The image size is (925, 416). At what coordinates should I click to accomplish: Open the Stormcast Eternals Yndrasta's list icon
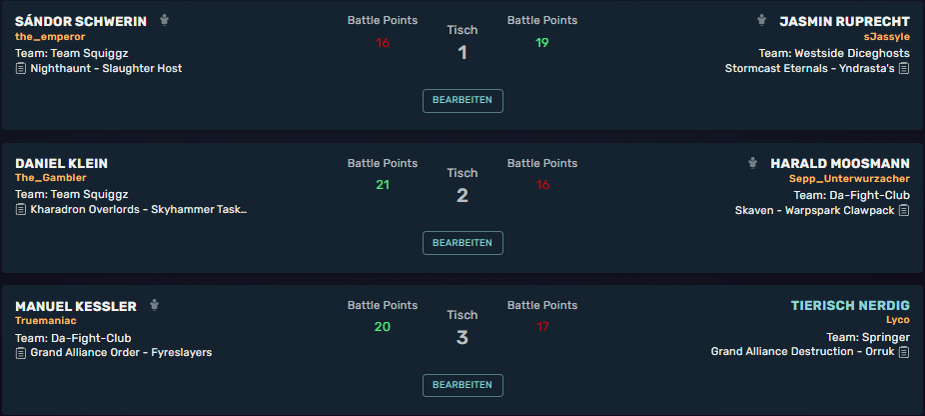[904, 68]
